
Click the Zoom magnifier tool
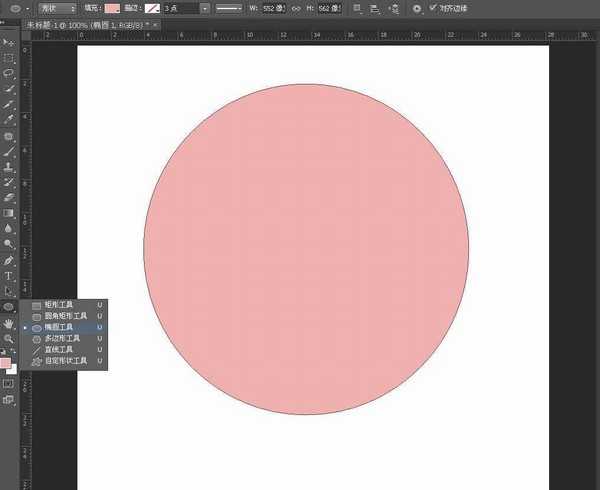pos(8,339)
